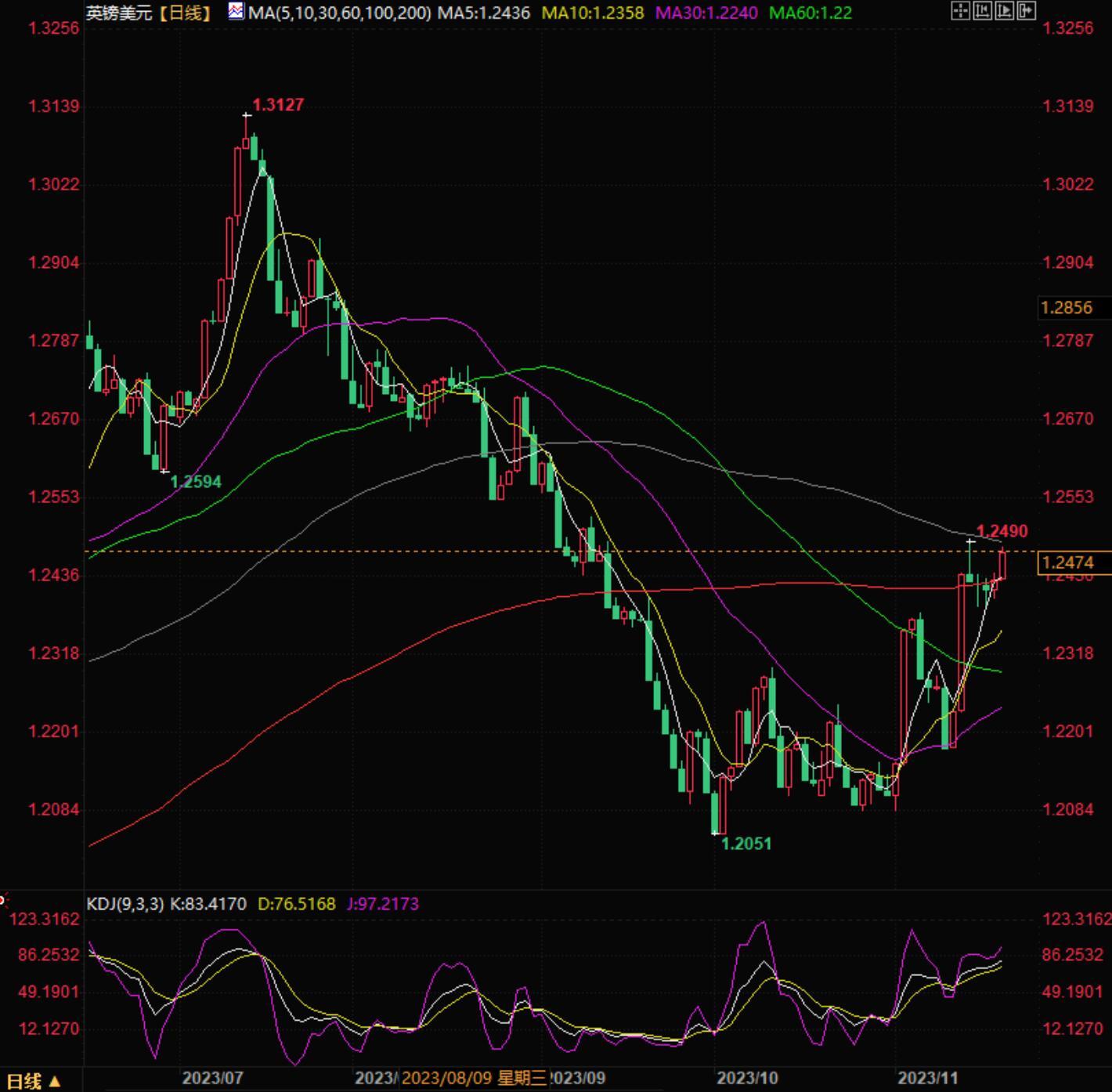Viewport: 1112px width, 1092px height.
Task: Click the 1.2490 recent high label
Action: 1002,531
